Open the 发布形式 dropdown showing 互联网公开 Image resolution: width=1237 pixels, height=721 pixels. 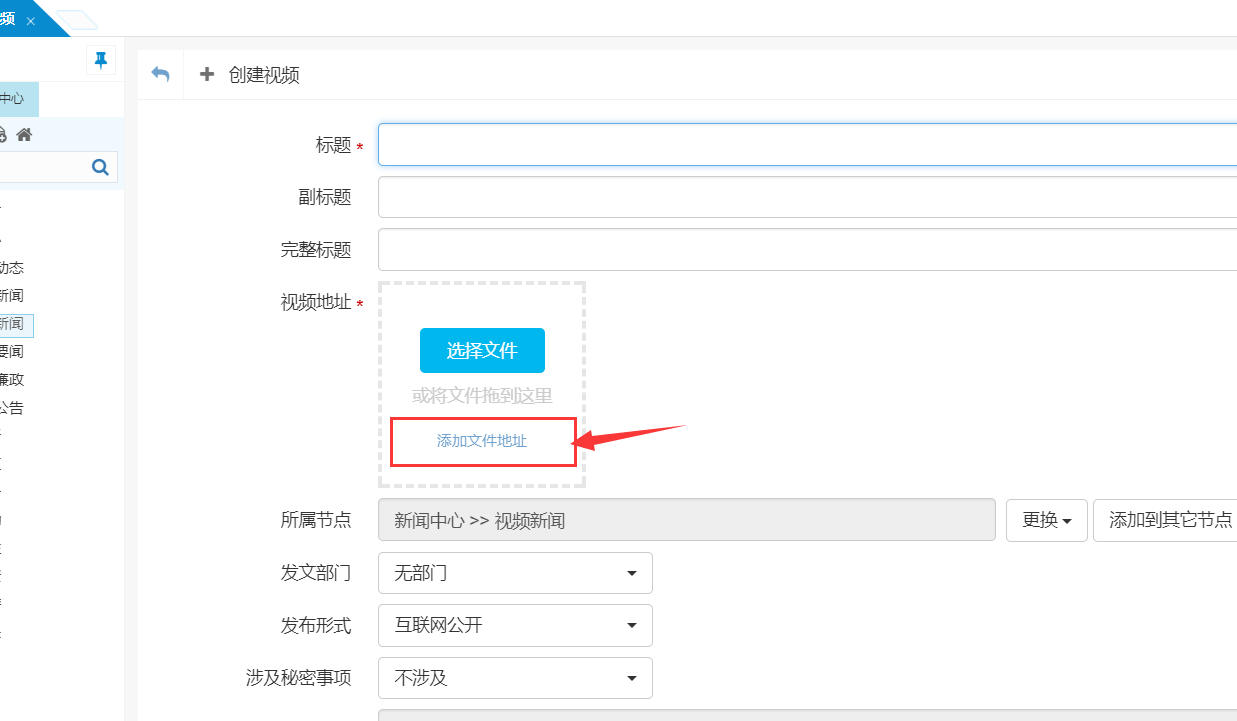click(x=515, y=625)
